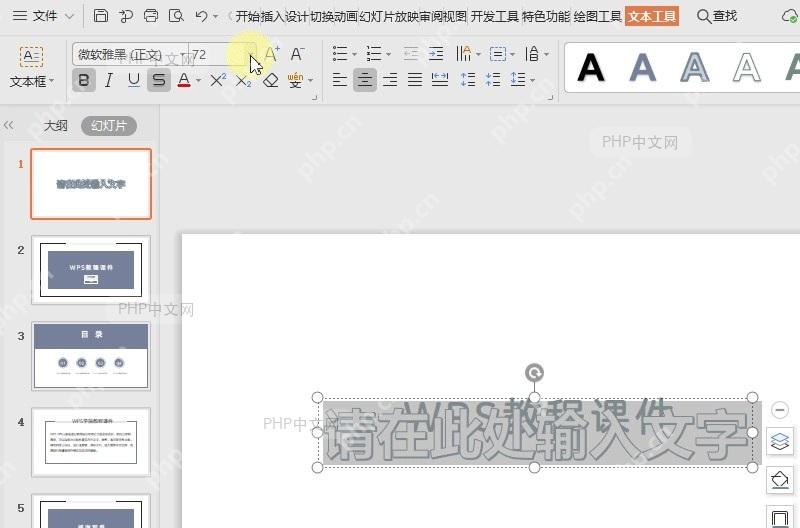Open the paragraph settings dialog launcher

[x=551, y=97]
